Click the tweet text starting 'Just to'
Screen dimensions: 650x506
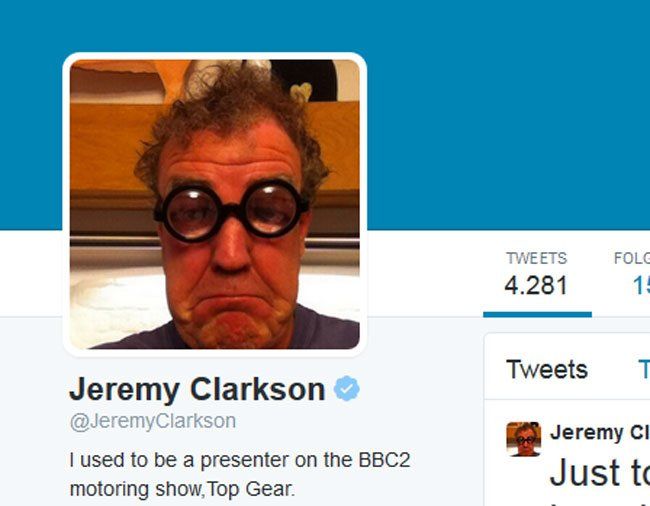tap(600, 472)
